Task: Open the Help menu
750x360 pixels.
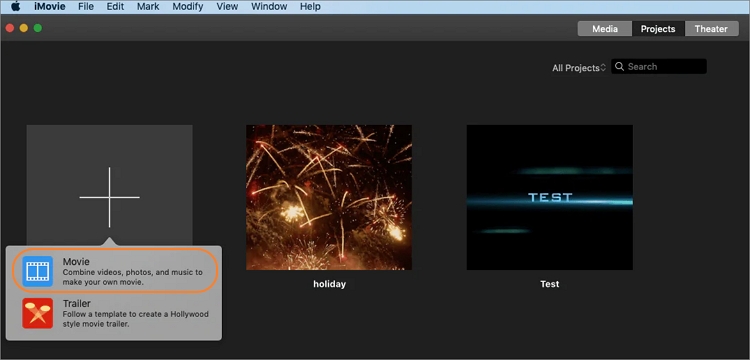Action: 310,7
